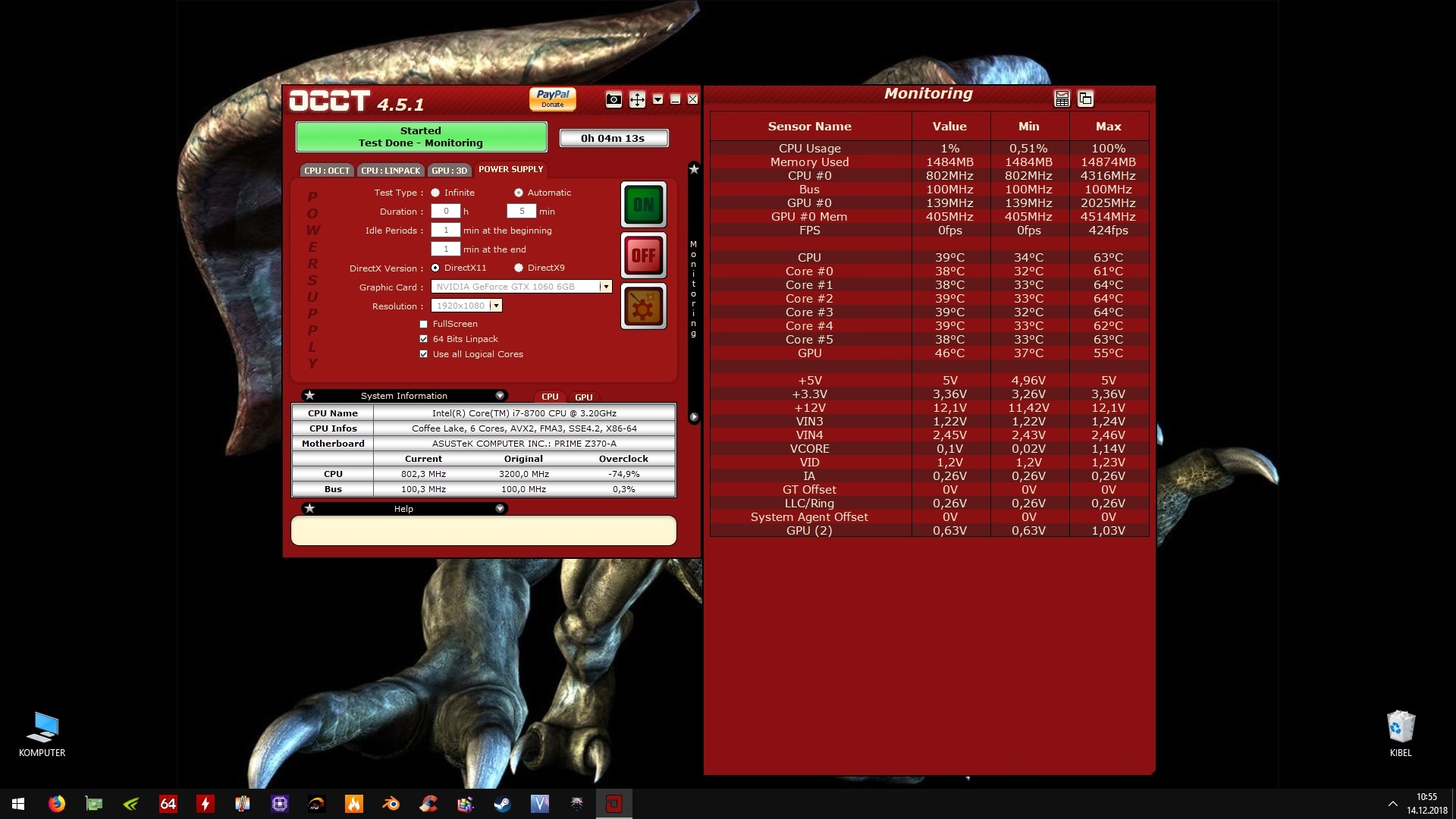This screenshot has height=819, width=1456.
Task: Open the Resolution 1920x1080 dropdown
Action: [496, 306]
